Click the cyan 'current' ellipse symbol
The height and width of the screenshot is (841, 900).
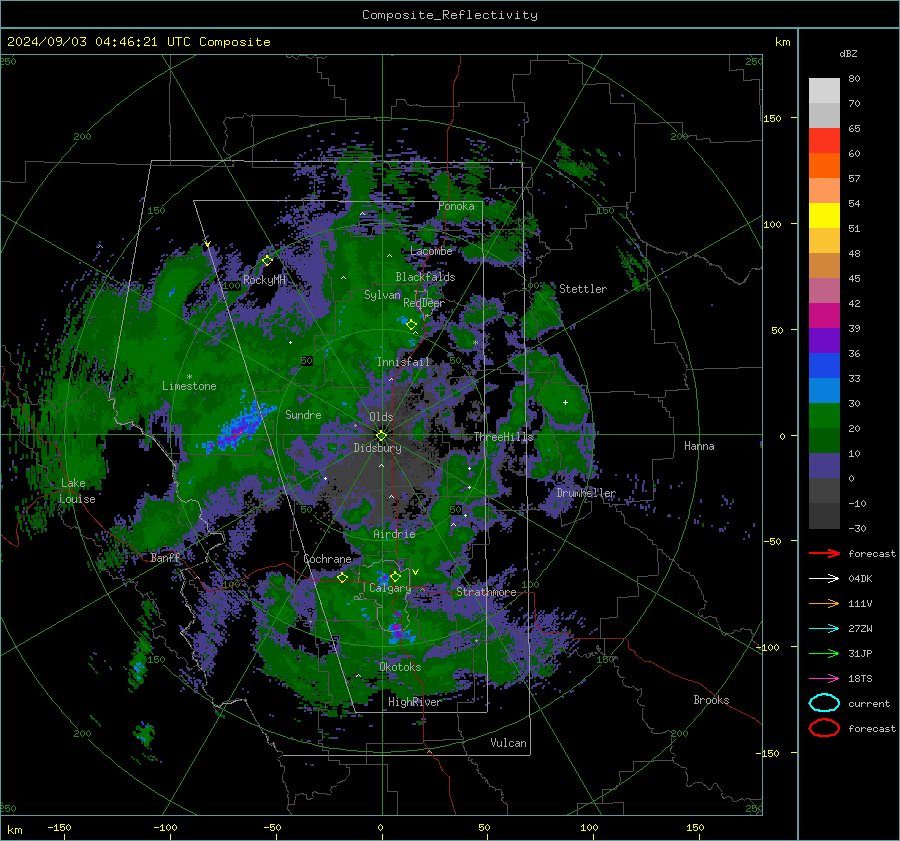(x=824, y=703)
